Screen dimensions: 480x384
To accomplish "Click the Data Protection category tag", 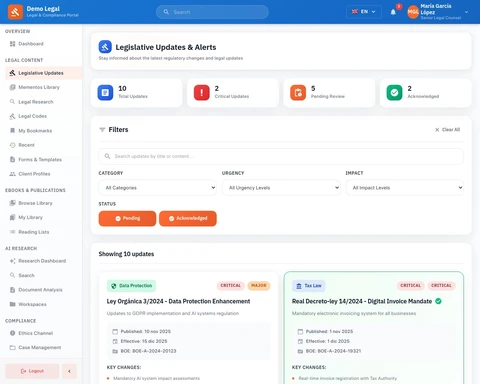I will click(x=131, y=286).
